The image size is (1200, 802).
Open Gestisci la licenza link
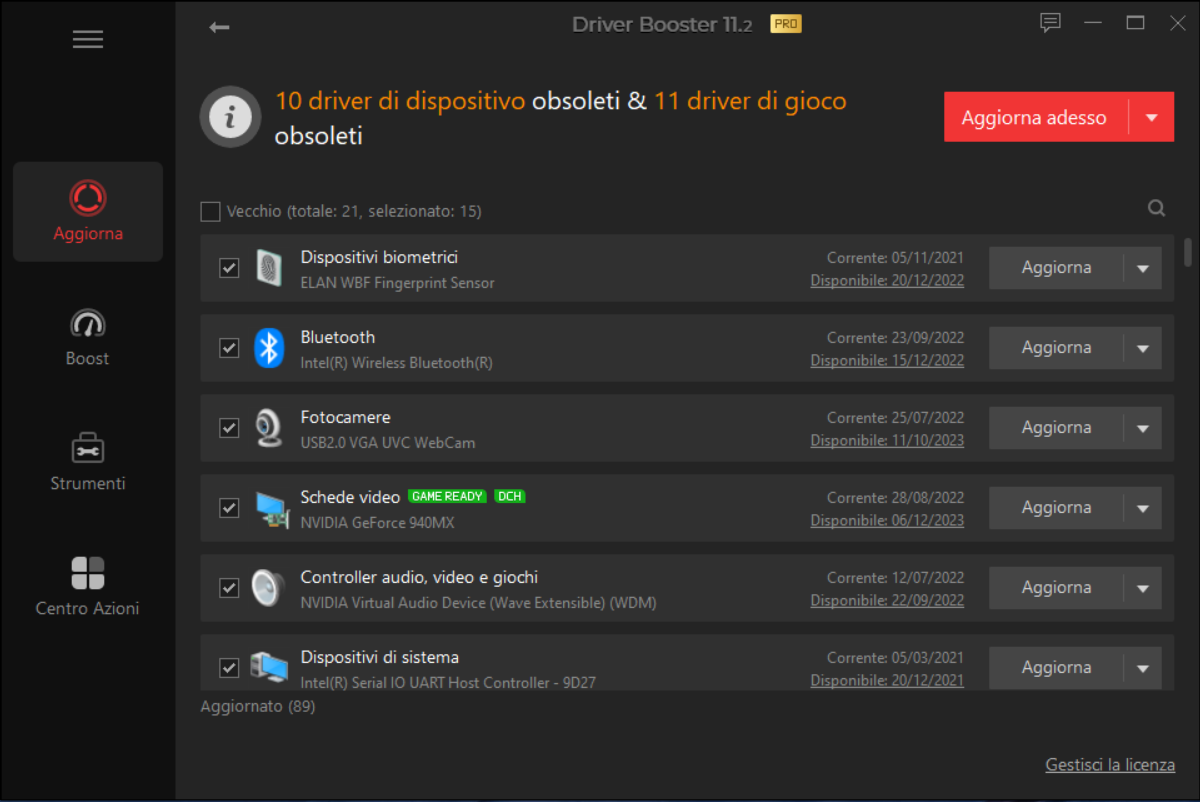(x=1110, y=765)
